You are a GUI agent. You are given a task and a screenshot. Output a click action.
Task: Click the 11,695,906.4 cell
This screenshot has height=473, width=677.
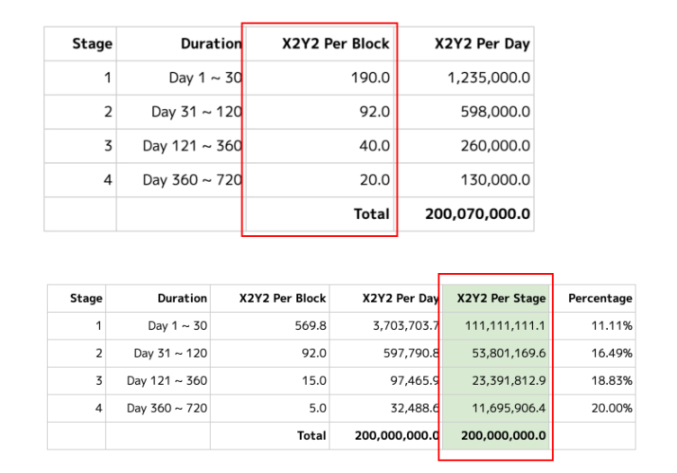(x=505, y=408)
